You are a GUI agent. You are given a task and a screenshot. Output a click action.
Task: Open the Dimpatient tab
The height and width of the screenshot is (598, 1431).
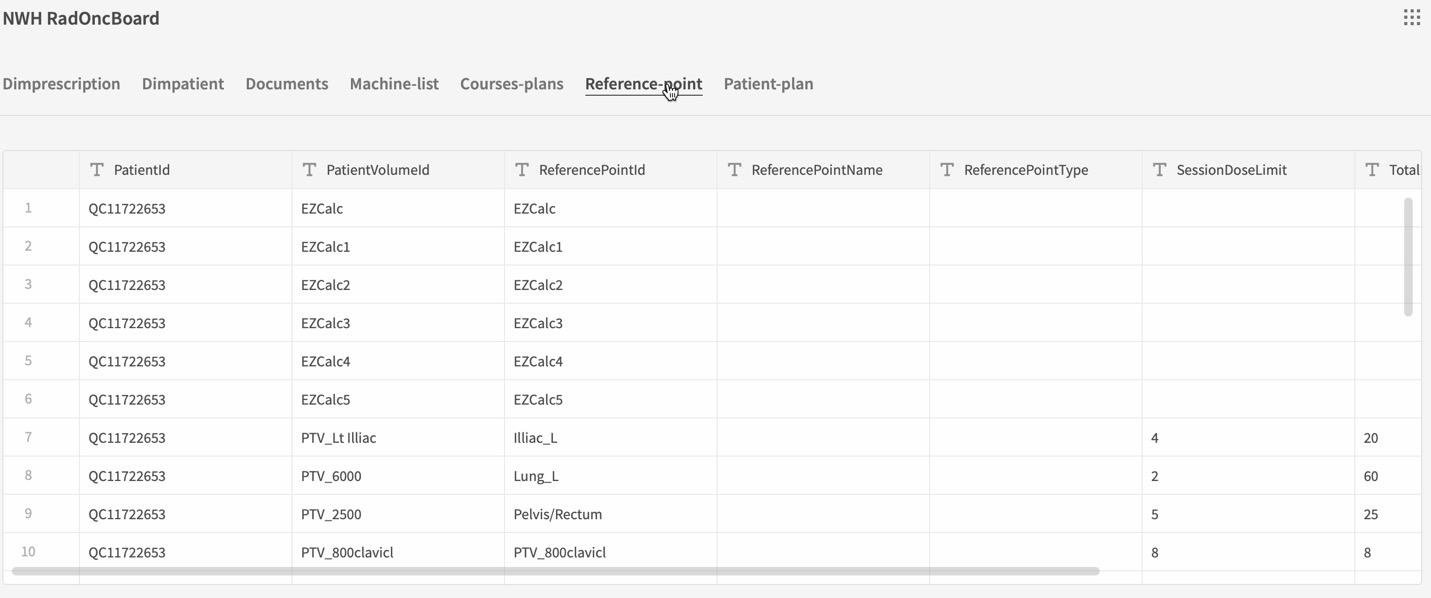[183, 84]
